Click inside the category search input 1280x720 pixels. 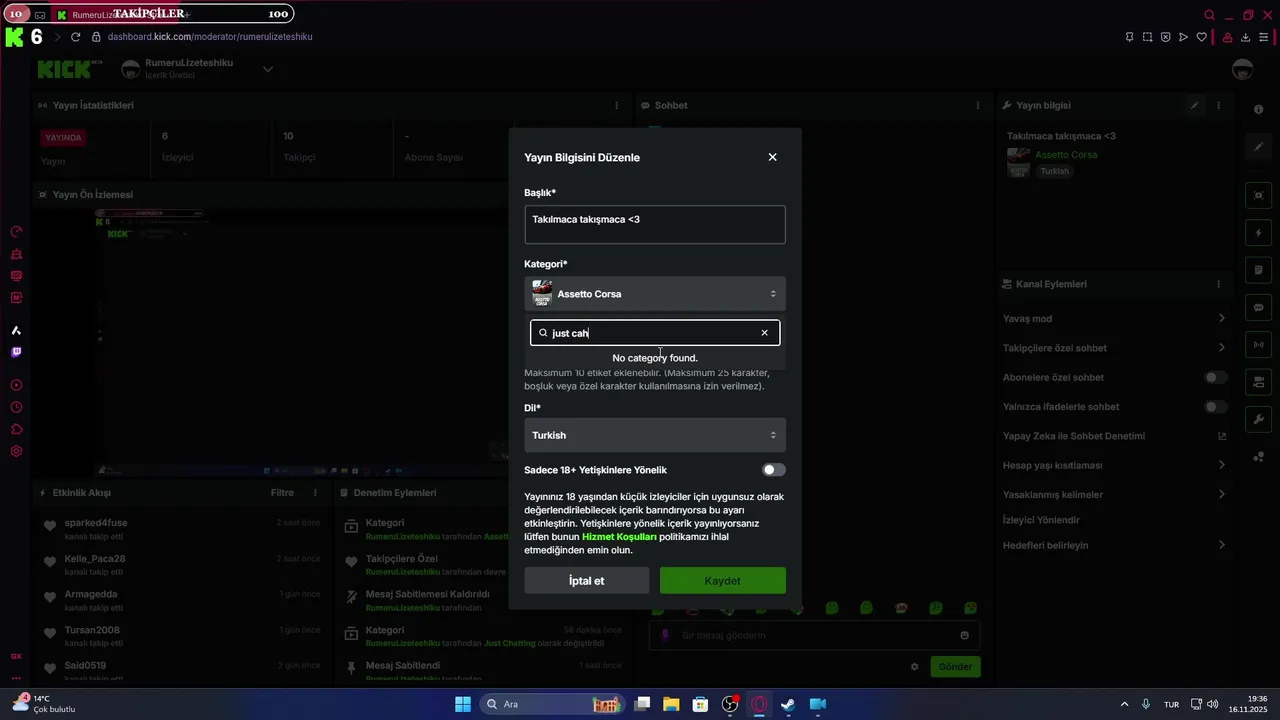coord(654,333)
